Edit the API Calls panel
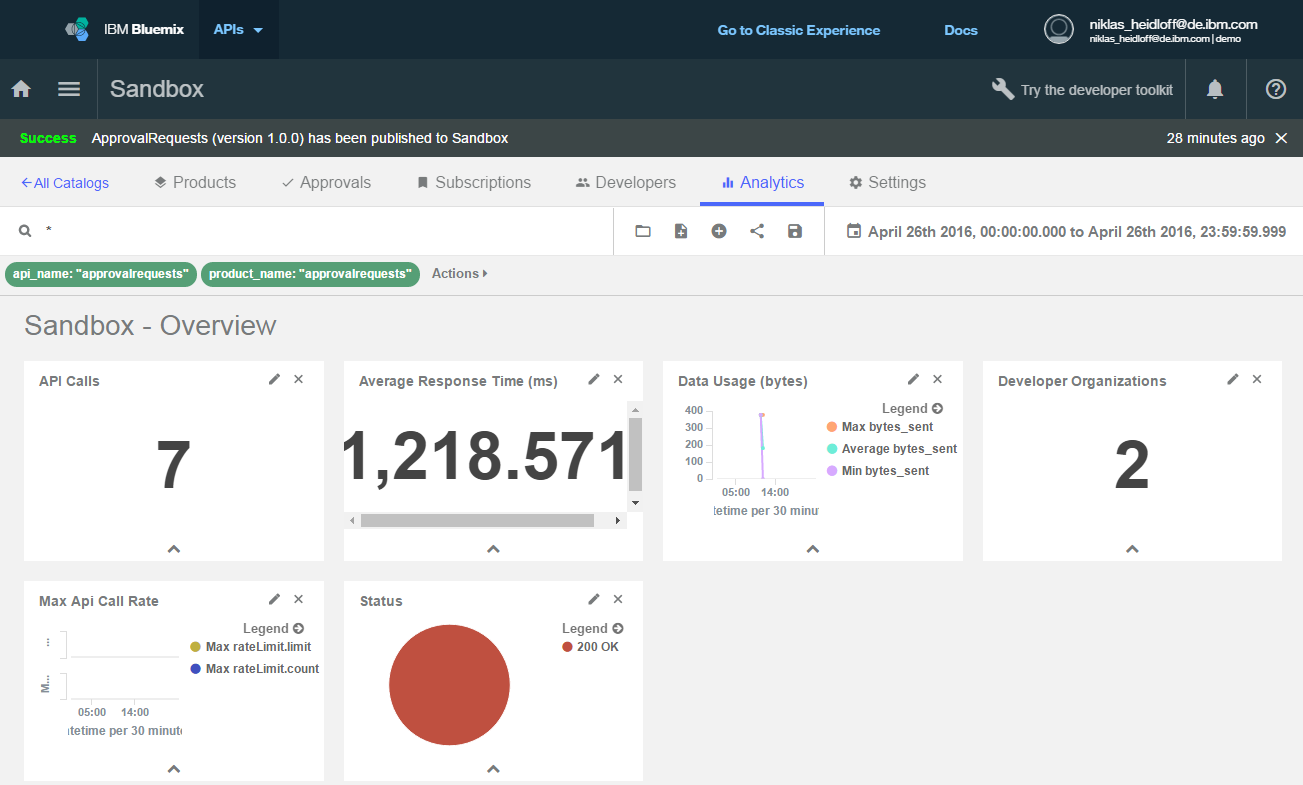The image size is (1303, 785). click(x=274, y=379)
